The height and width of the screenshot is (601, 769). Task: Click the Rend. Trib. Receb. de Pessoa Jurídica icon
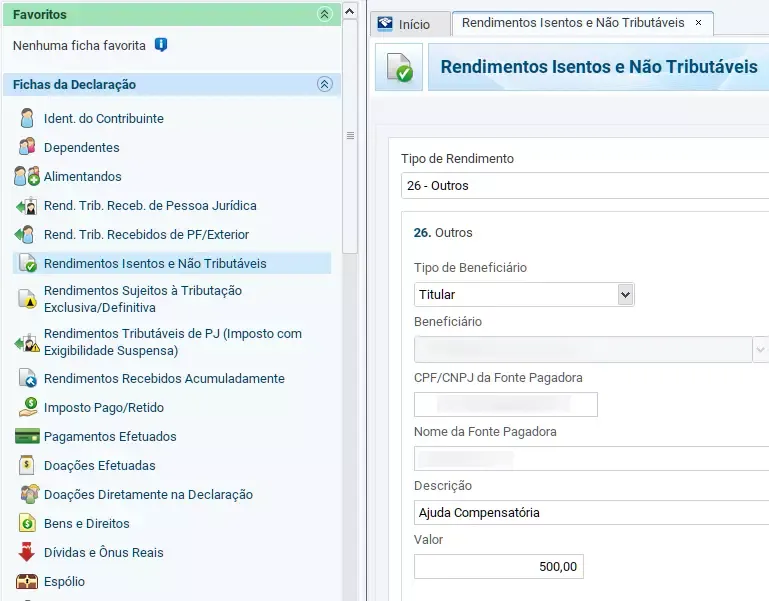click(x=26, y=206)
